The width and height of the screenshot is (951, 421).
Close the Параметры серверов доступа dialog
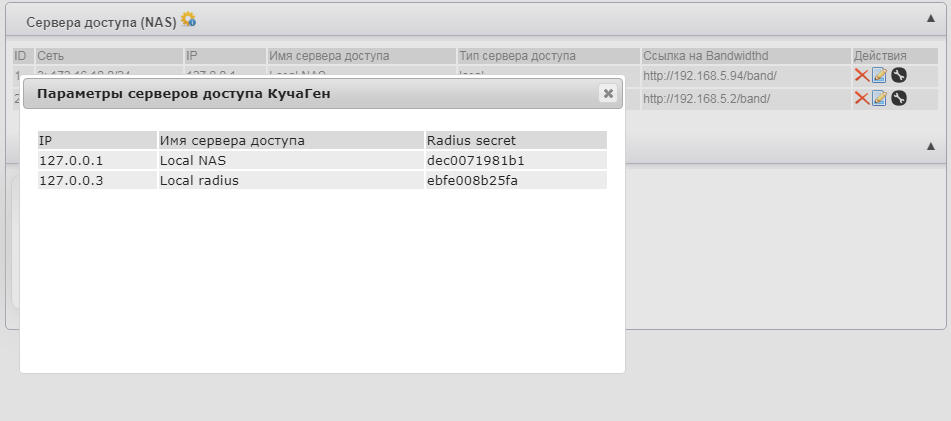[607, 93]
